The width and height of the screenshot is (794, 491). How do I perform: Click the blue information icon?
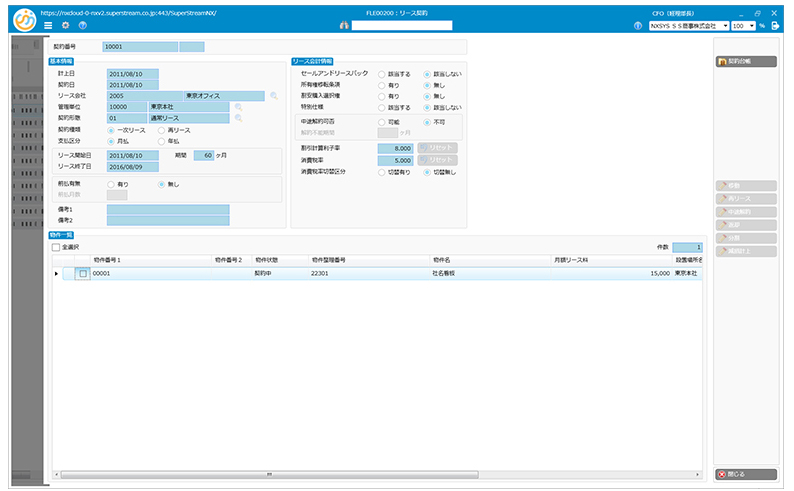[638, 26]
